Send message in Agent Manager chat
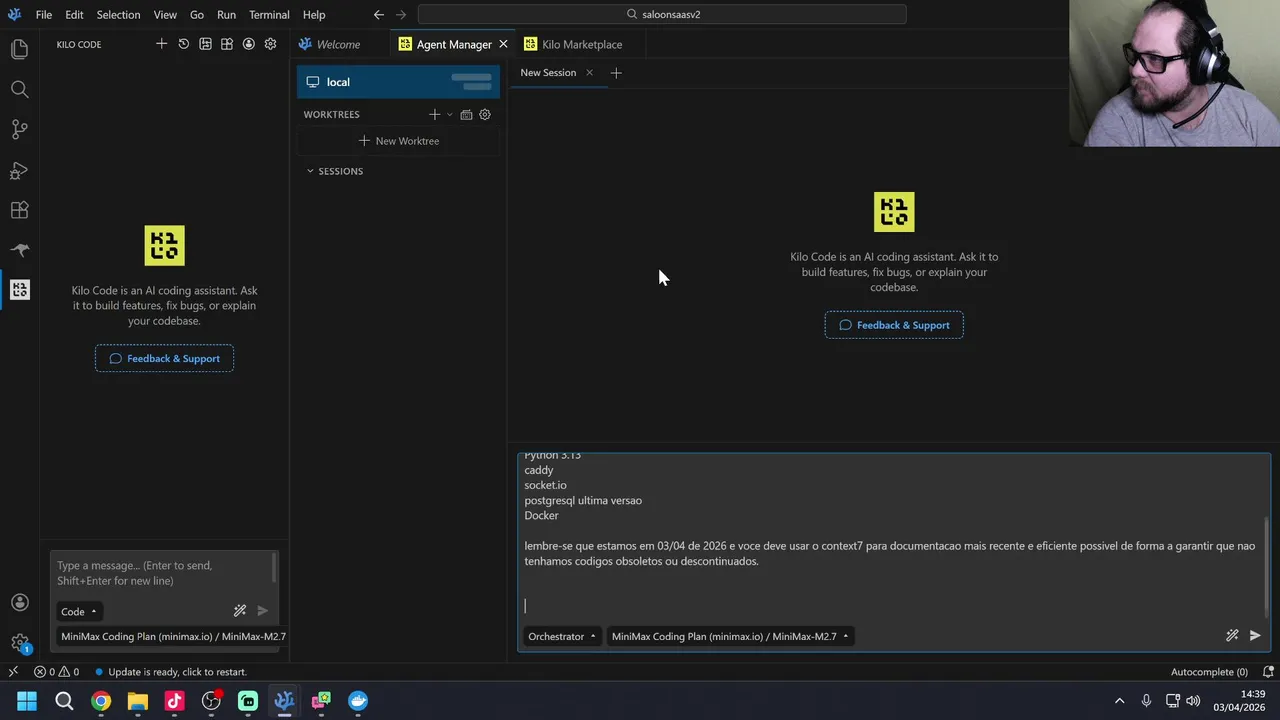 tap(1255, 635)
